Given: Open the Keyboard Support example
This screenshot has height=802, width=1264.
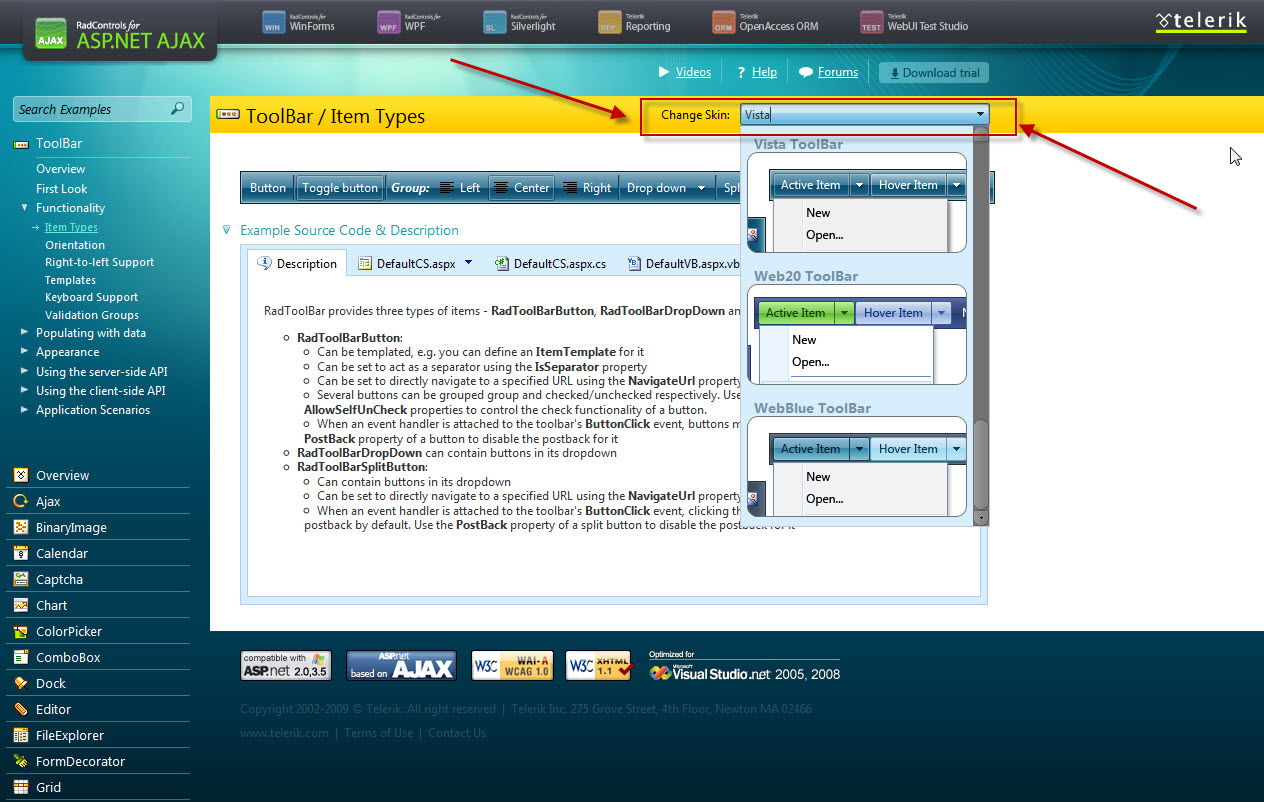Looking at the screenshot, I should pos(91,297).
